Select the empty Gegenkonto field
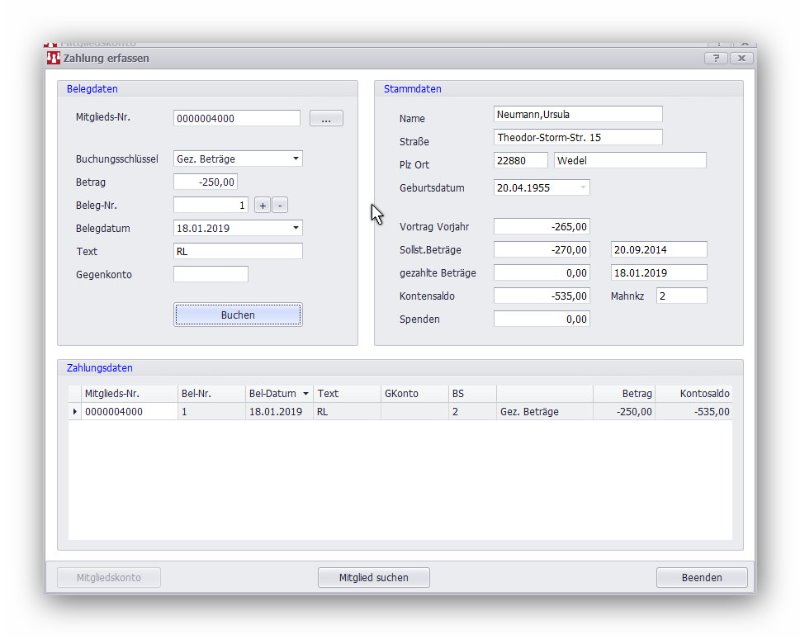 coord(210,274)
